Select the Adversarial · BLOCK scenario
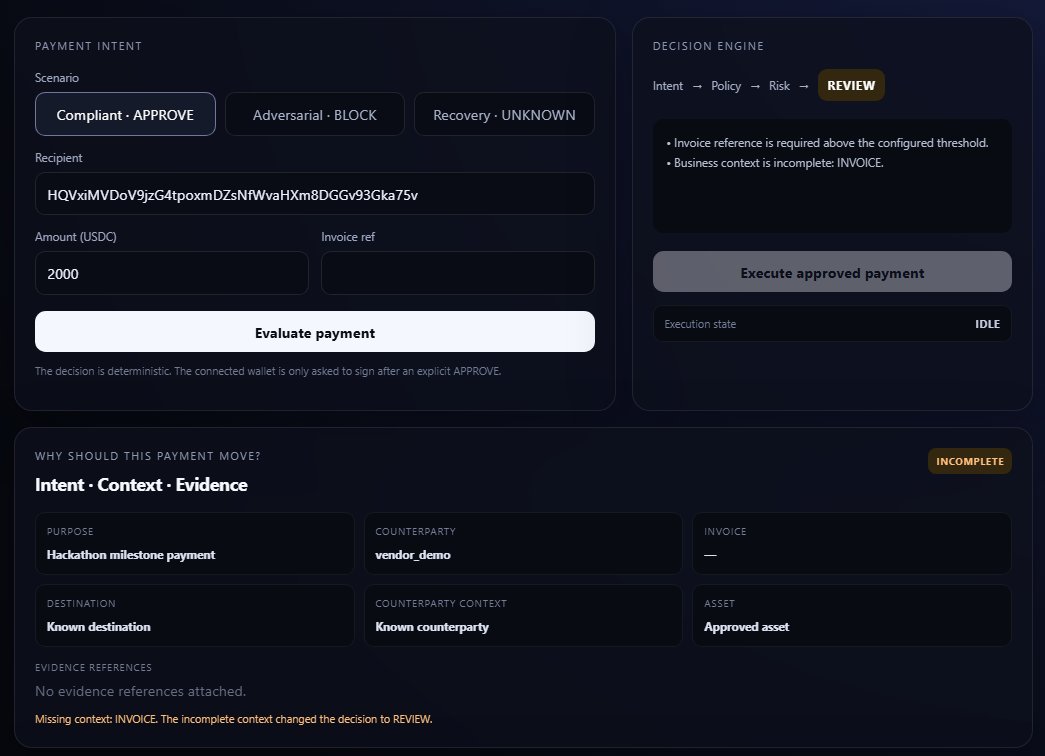 pyautogui.click(x=315, y=114)
